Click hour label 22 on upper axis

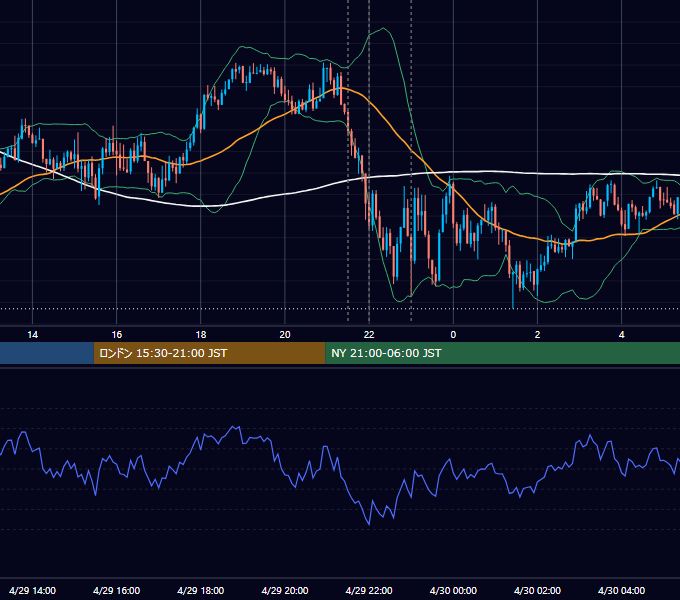[369, 335]
